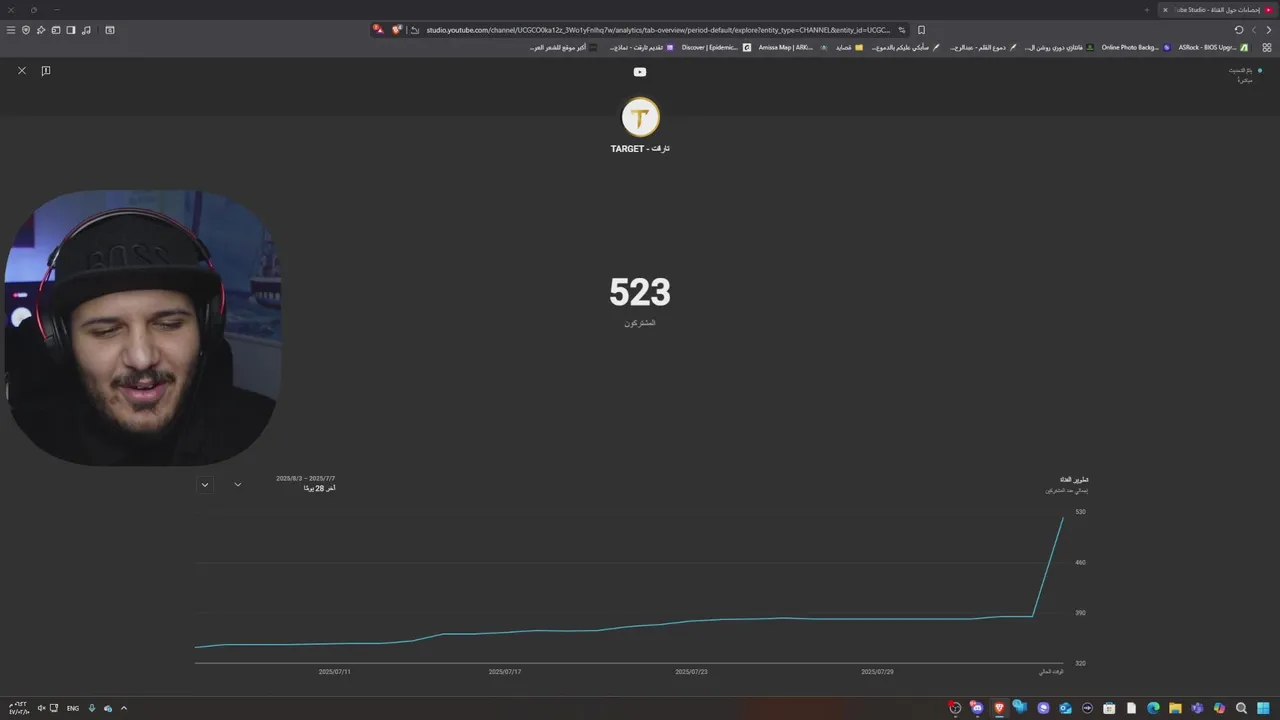Open the TARGET channel avatar
This screenshot has height=720, width=1280.
click(640, 117)
